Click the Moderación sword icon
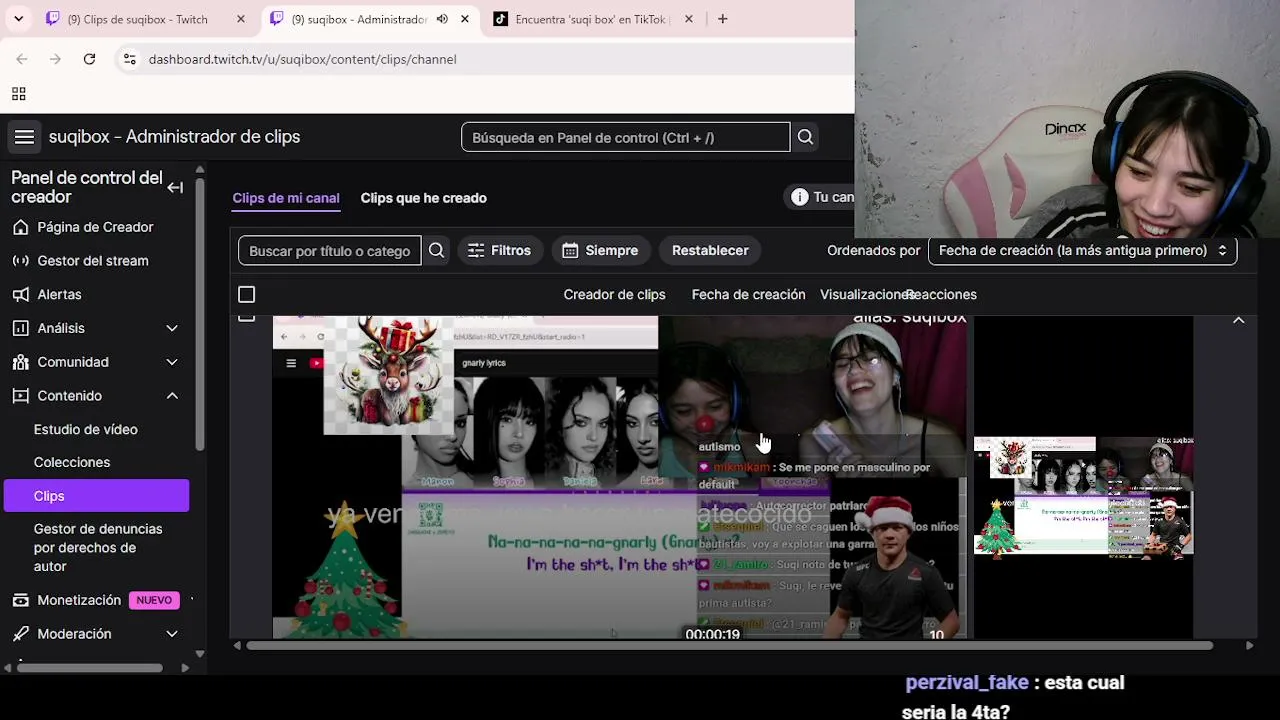 pyautogui.click(x=20, y=634)
